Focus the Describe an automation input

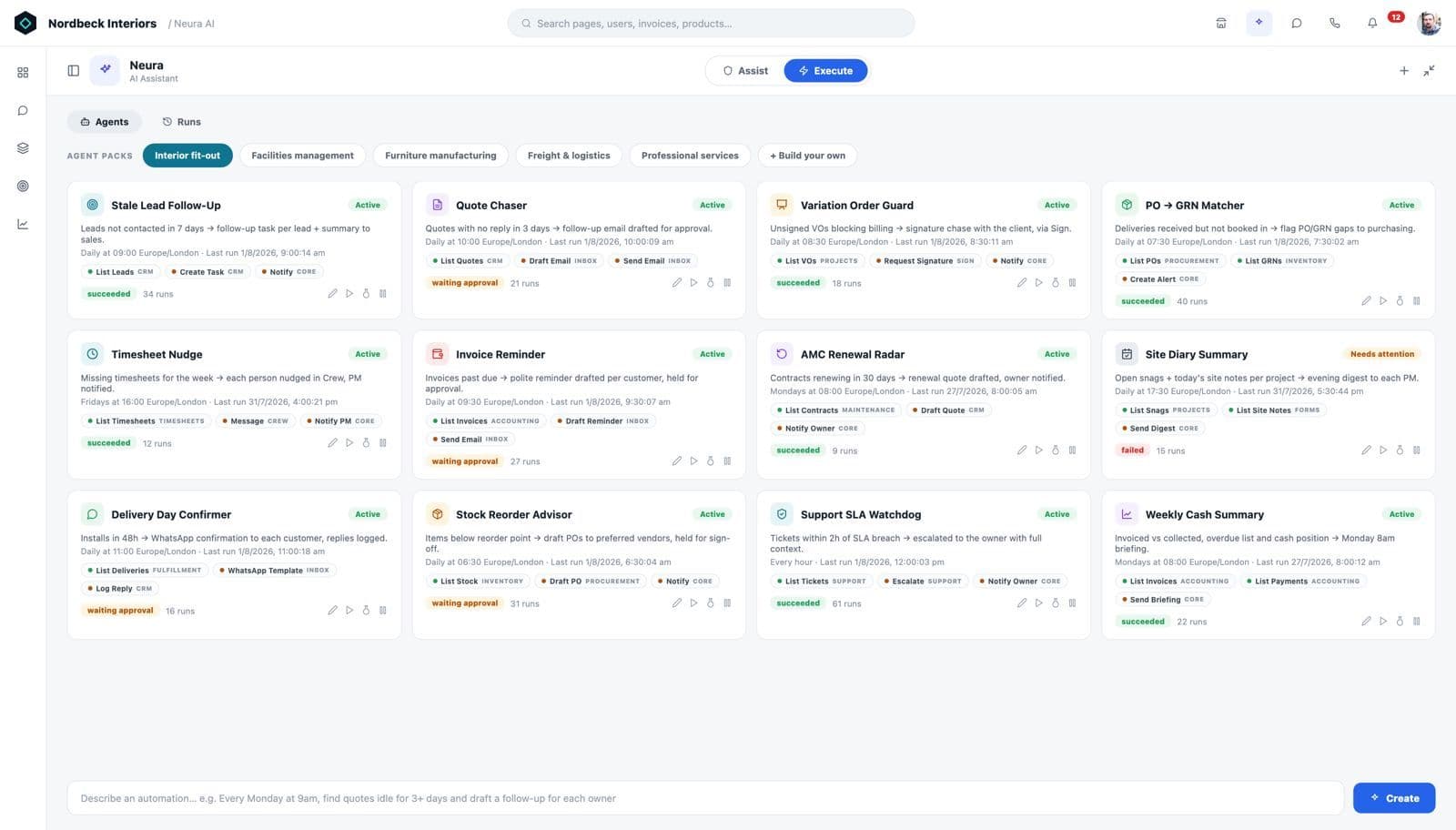(x=705, y=798)
